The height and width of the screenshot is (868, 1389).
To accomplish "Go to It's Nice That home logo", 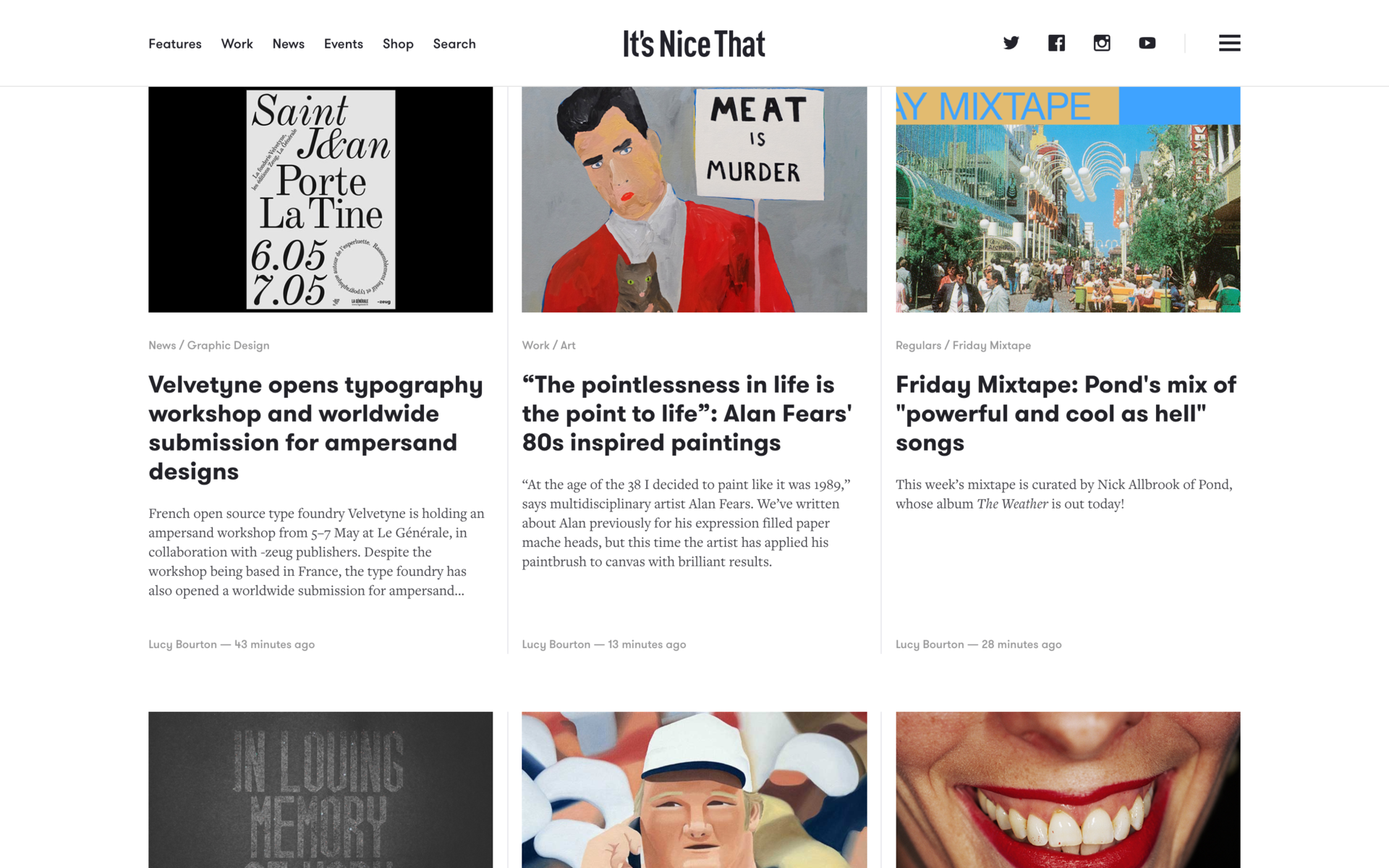I will click(694, 44).
